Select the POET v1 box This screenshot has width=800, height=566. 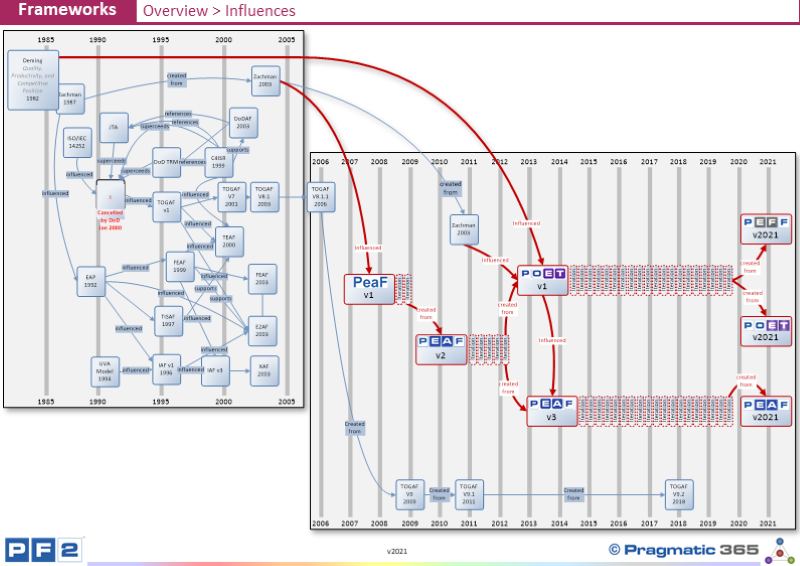[x=542, y=280]
